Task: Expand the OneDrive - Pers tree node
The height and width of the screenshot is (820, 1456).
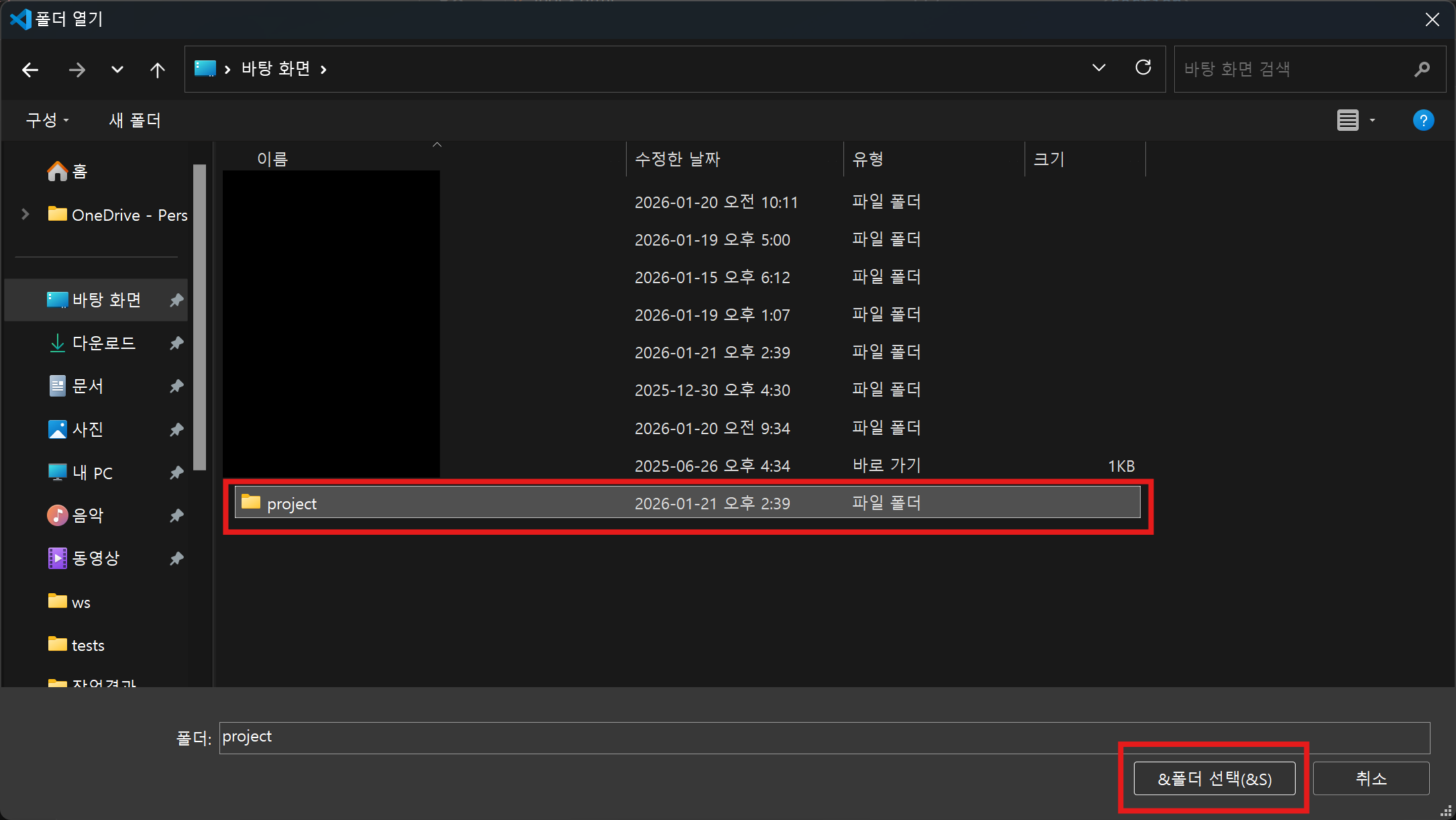Action: click(x=25, y=215)
